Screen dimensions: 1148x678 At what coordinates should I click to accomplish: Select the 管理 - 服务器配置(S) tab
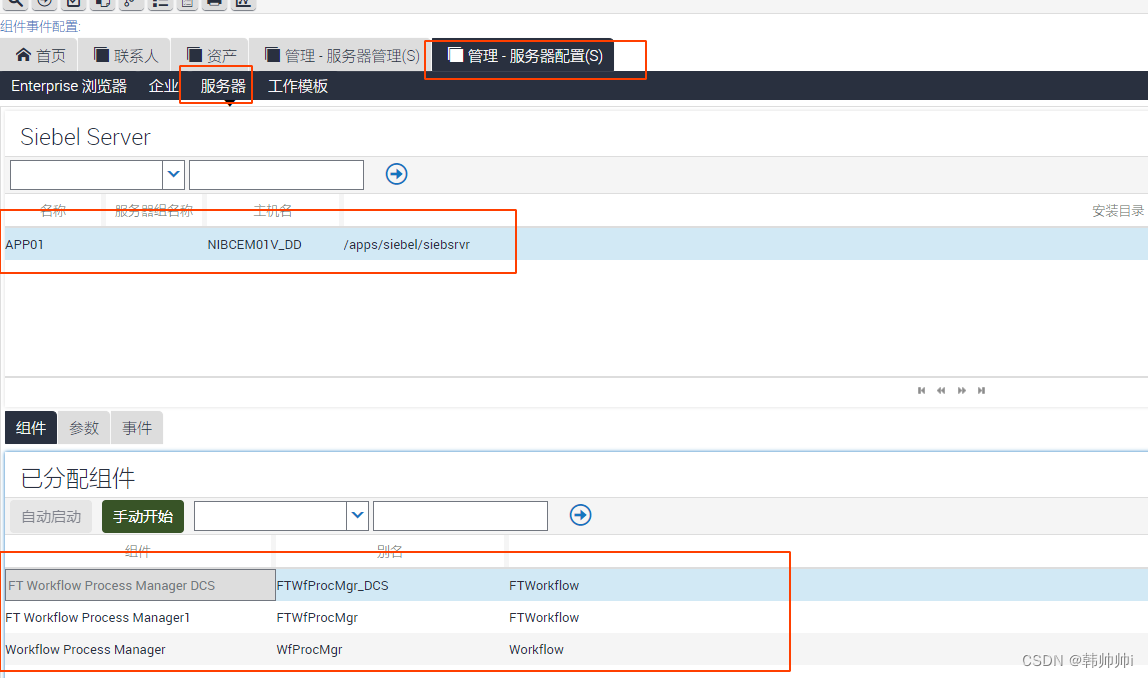click(x=524, y=56)
